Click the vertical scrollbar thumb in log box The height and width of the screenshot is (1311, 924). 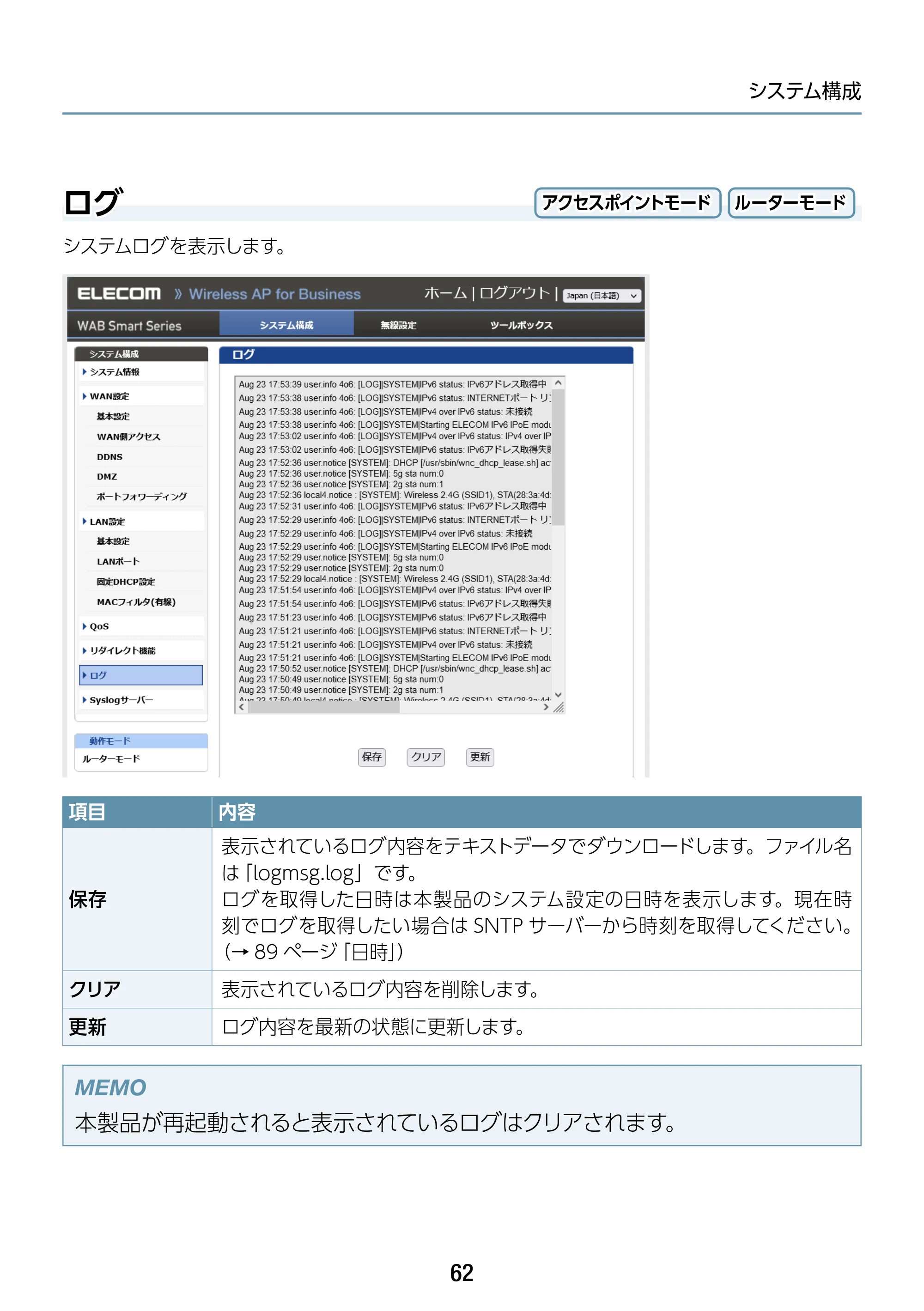(559, 457)
